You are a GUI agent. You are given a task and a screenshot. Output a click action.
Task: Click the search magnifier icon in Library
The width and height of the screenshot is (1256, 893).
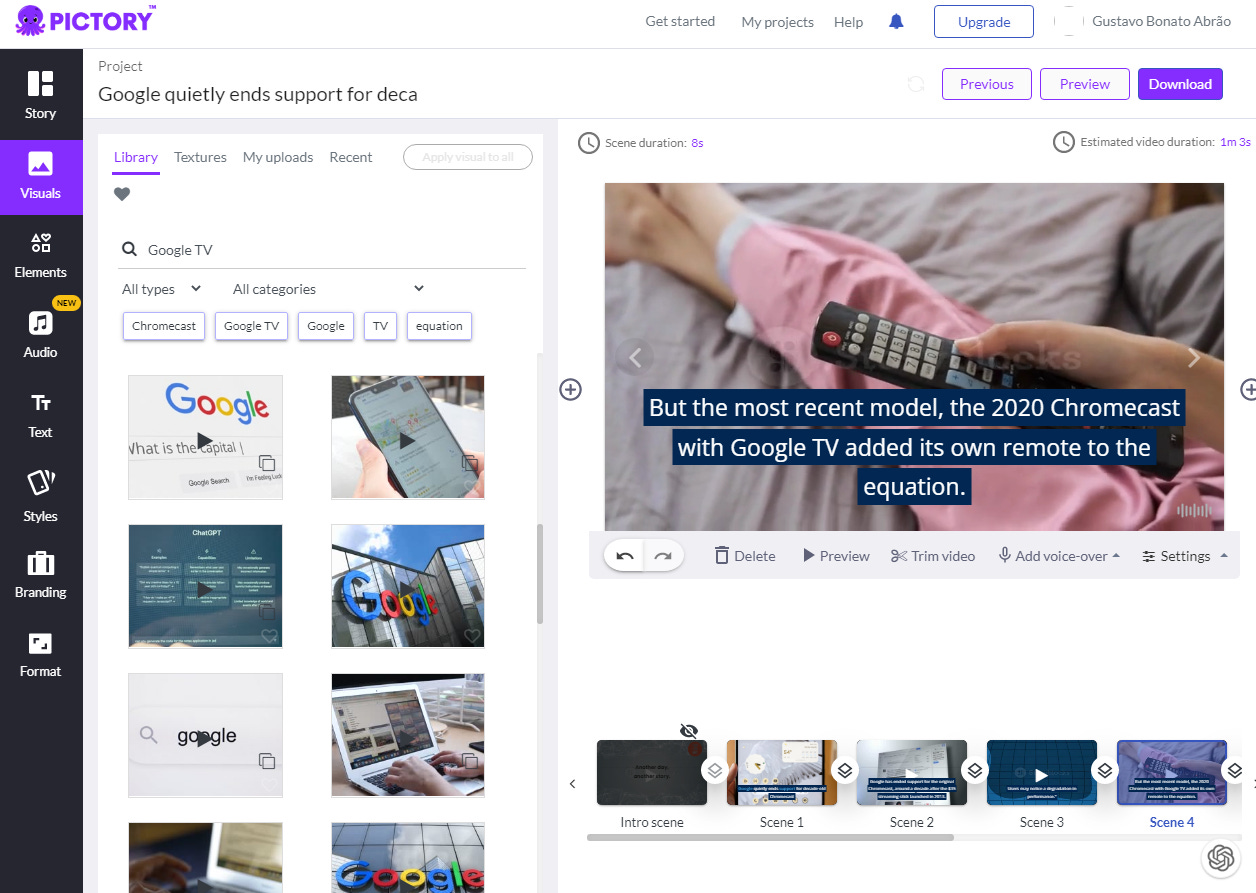[x=129, y=250]
